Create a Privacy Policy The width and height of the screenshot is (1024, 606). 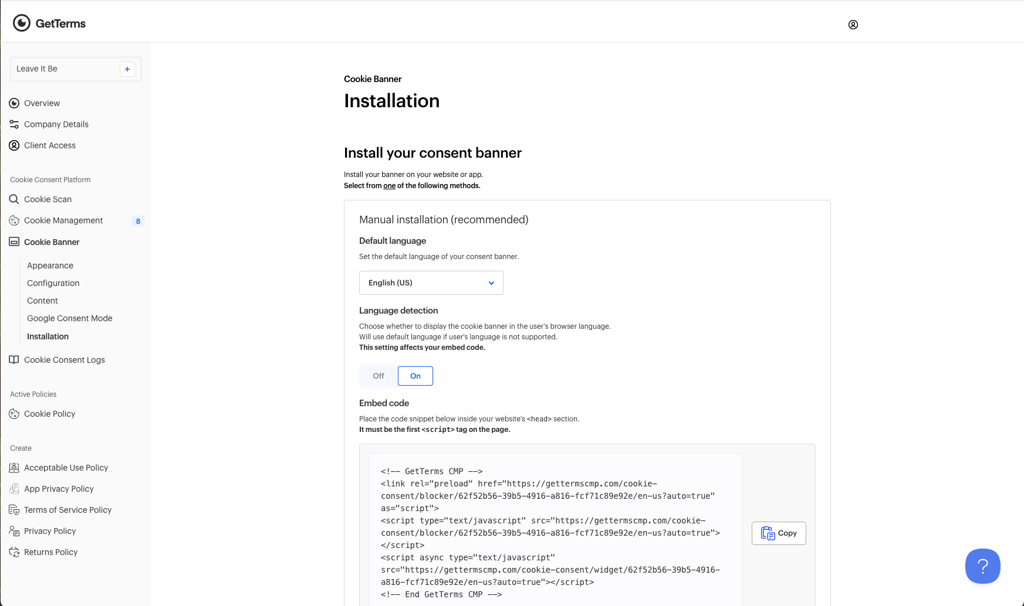[50, 531]
